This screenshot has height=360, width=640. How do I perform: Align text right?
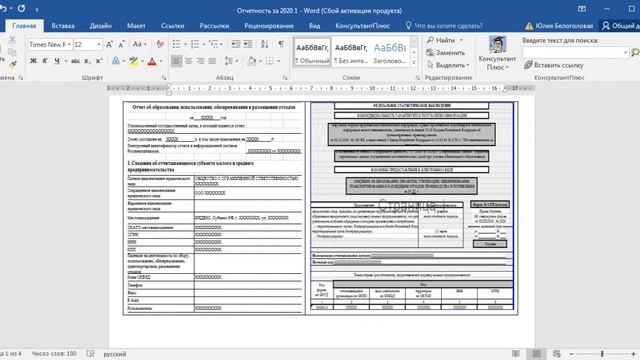200,61
